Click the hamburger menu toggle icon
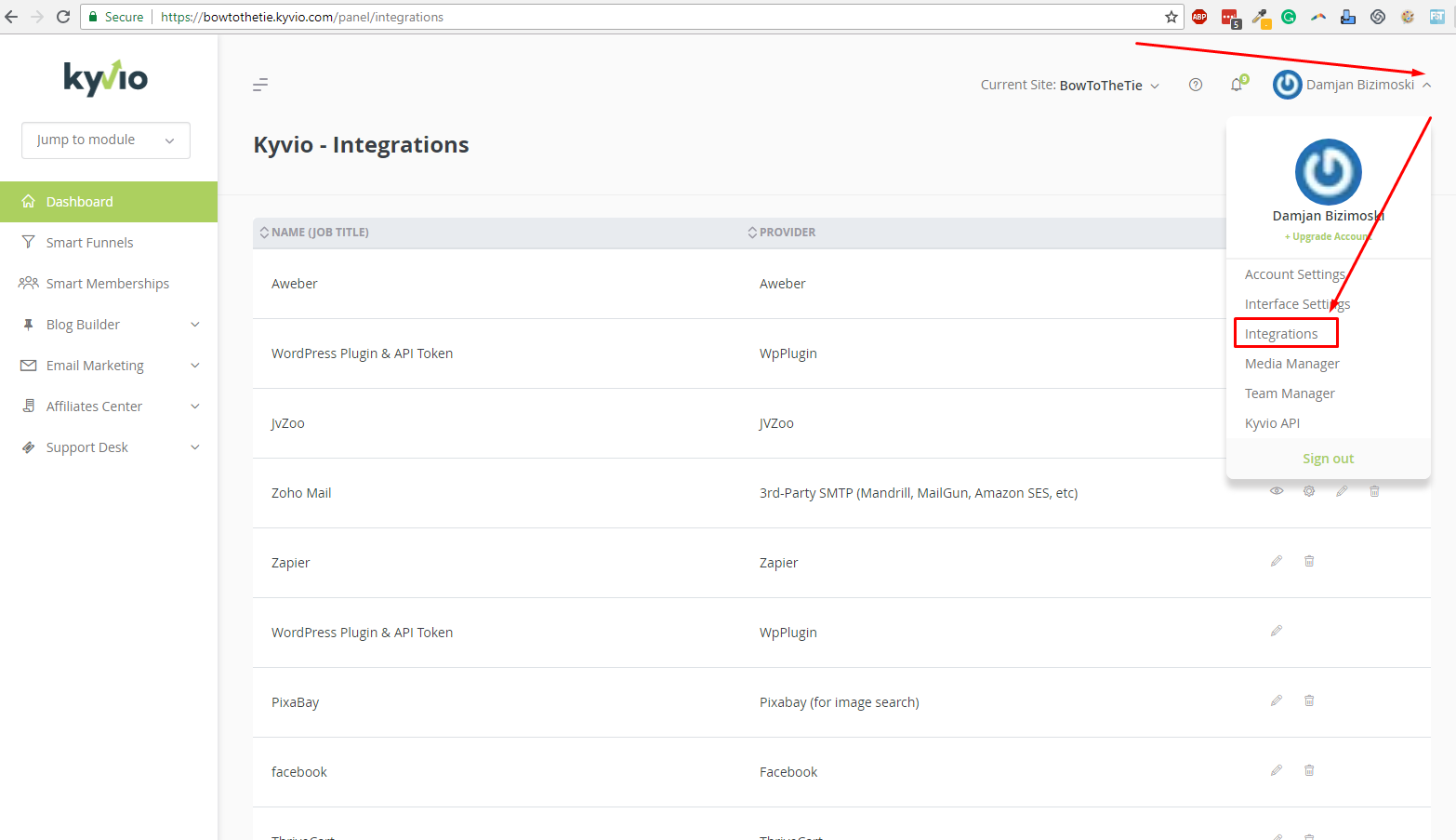This screenshot has height=840, width=1456. (x=260, y=85)
